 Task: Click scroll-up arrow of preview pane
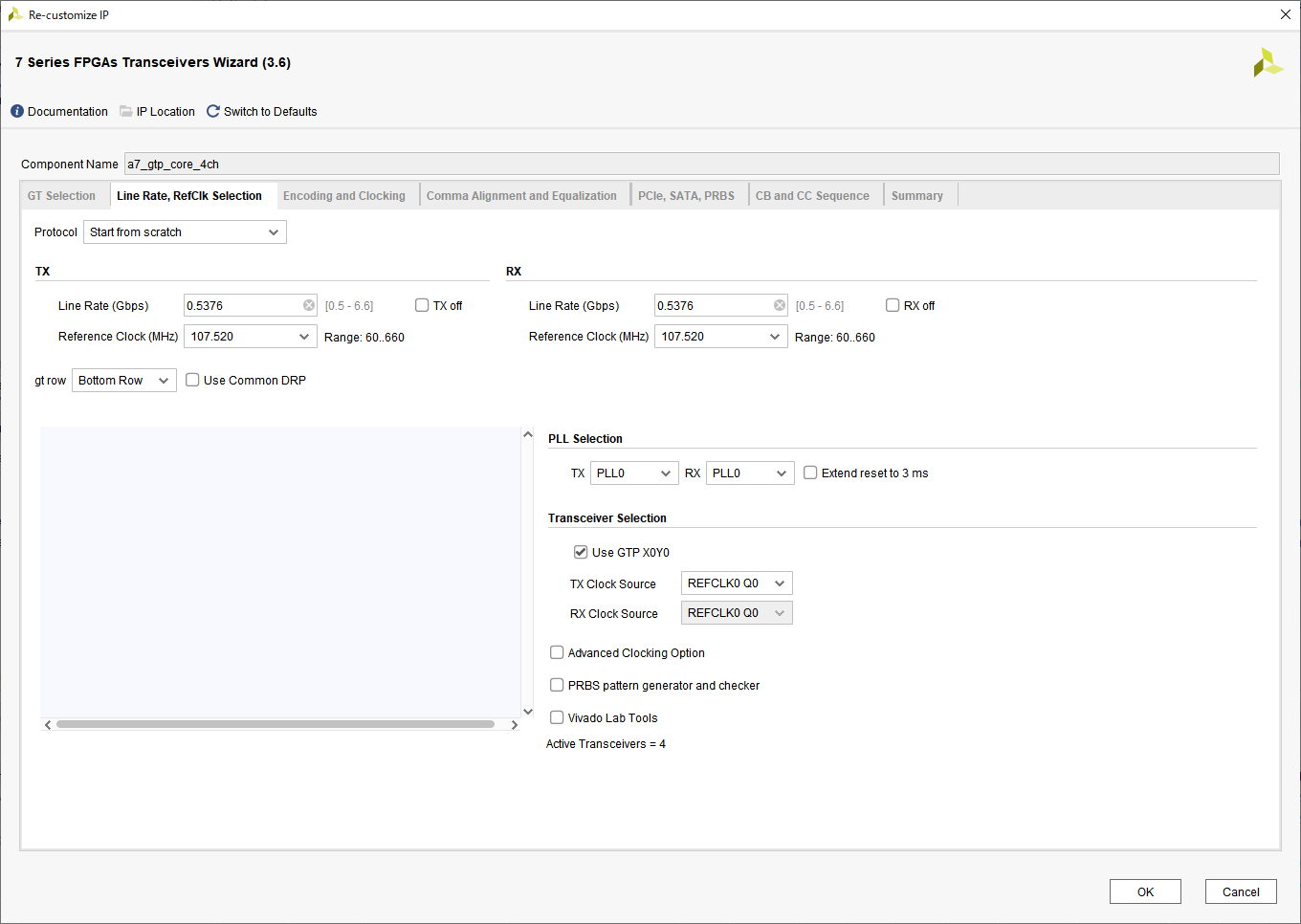pyautogui.click(x=528, y=434)
